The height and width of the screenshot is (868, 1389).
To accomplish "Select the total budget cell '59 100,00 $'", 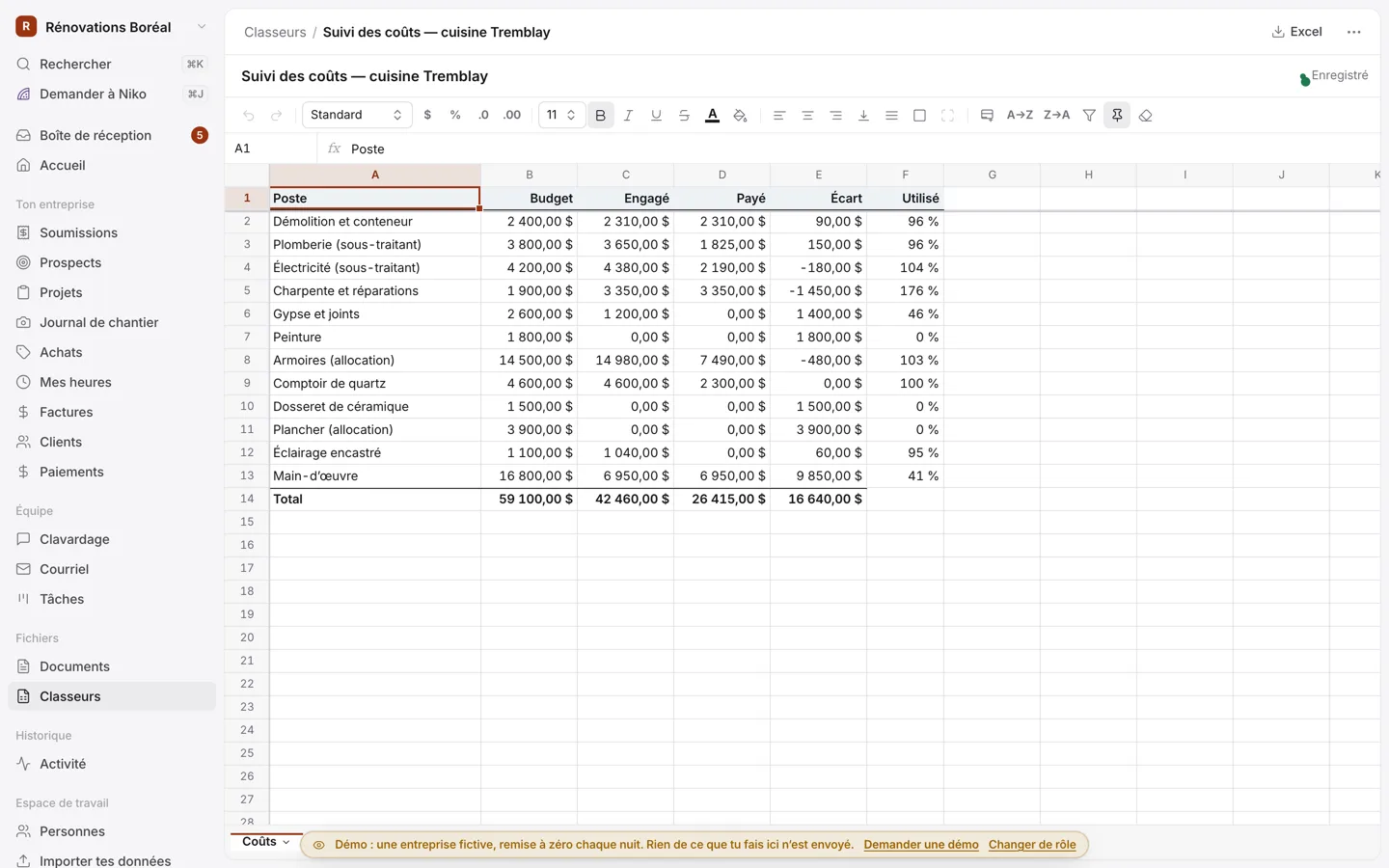I will pos(530,500).
